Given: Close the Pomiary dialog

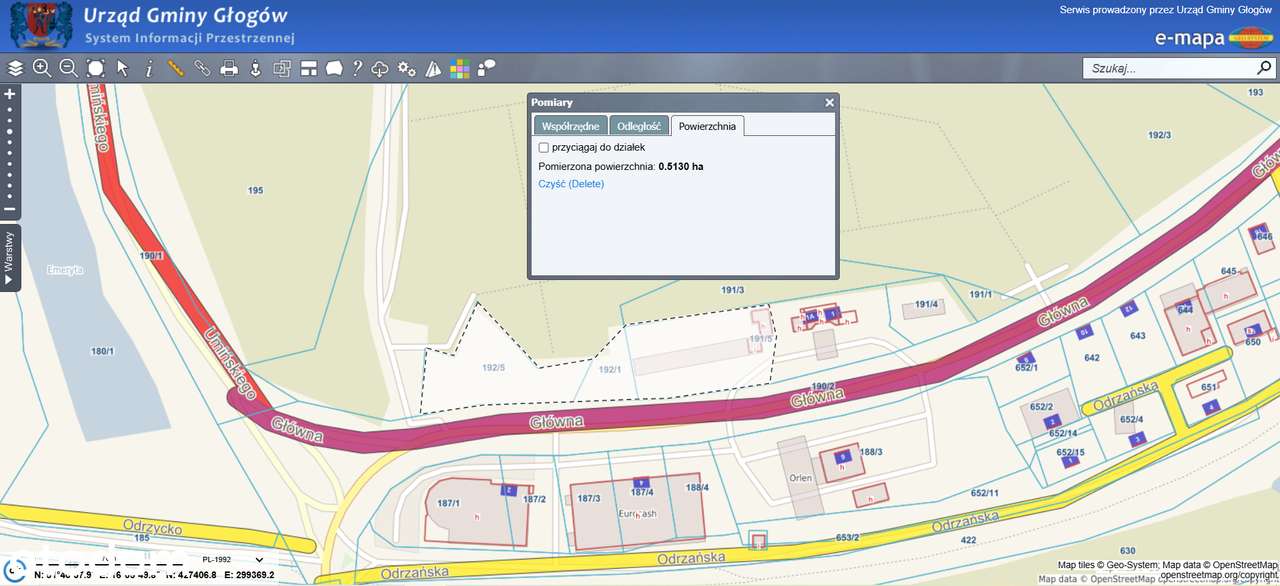Looking at the screenshot, I should tap(829, 103).
